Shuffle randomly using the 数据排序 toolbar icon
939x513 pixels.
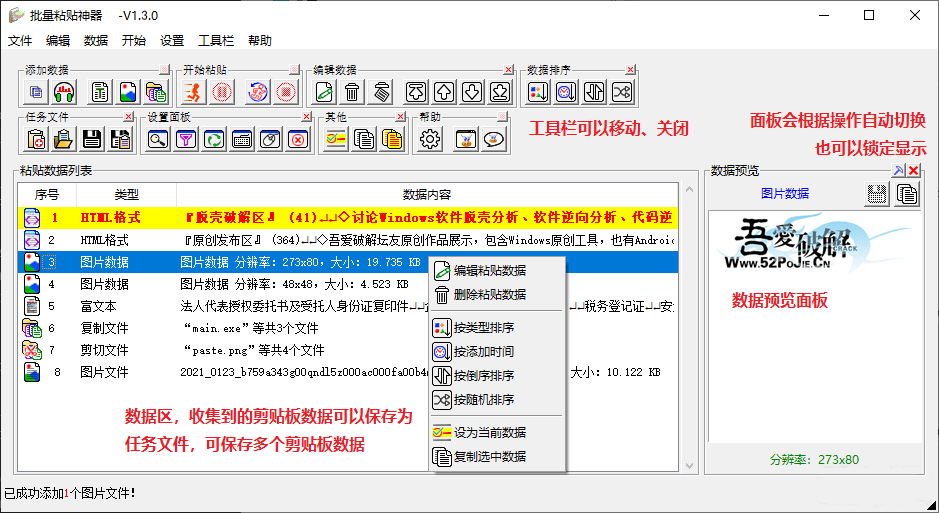(x=622, y=92)
